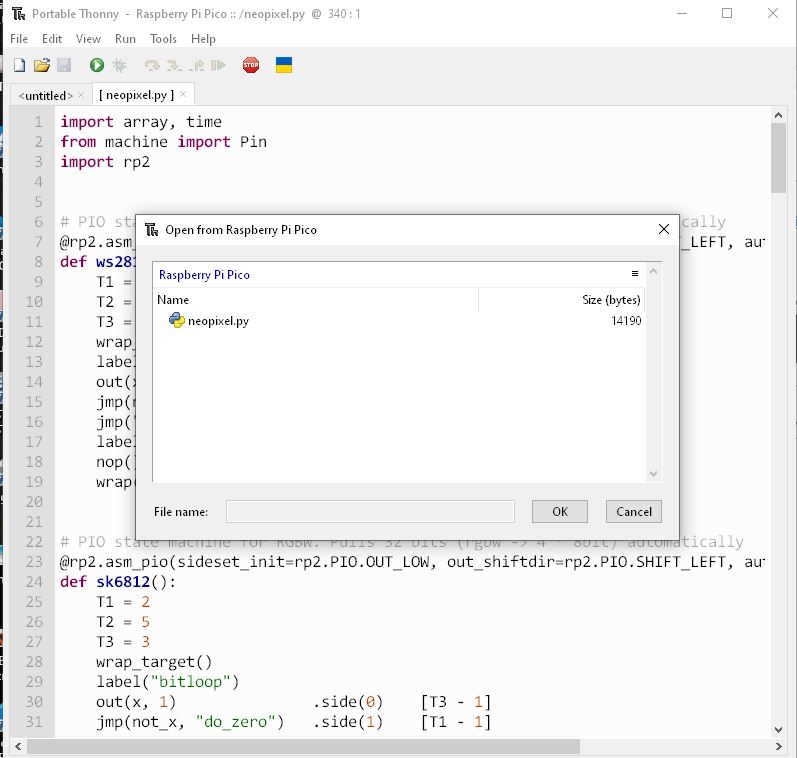This screenshot has width=797, height=758.
Task: Click the Open file folder icon
Action: click(42, 65)
